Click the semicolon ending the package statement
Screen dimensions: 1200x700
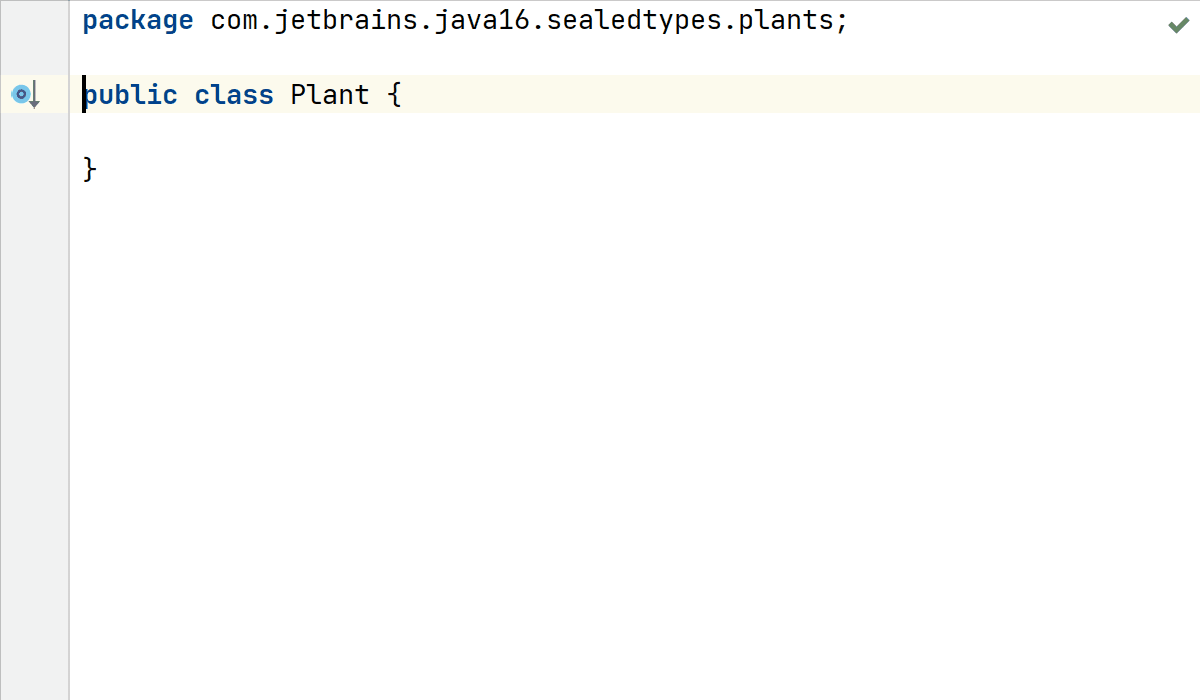[842, 21]
